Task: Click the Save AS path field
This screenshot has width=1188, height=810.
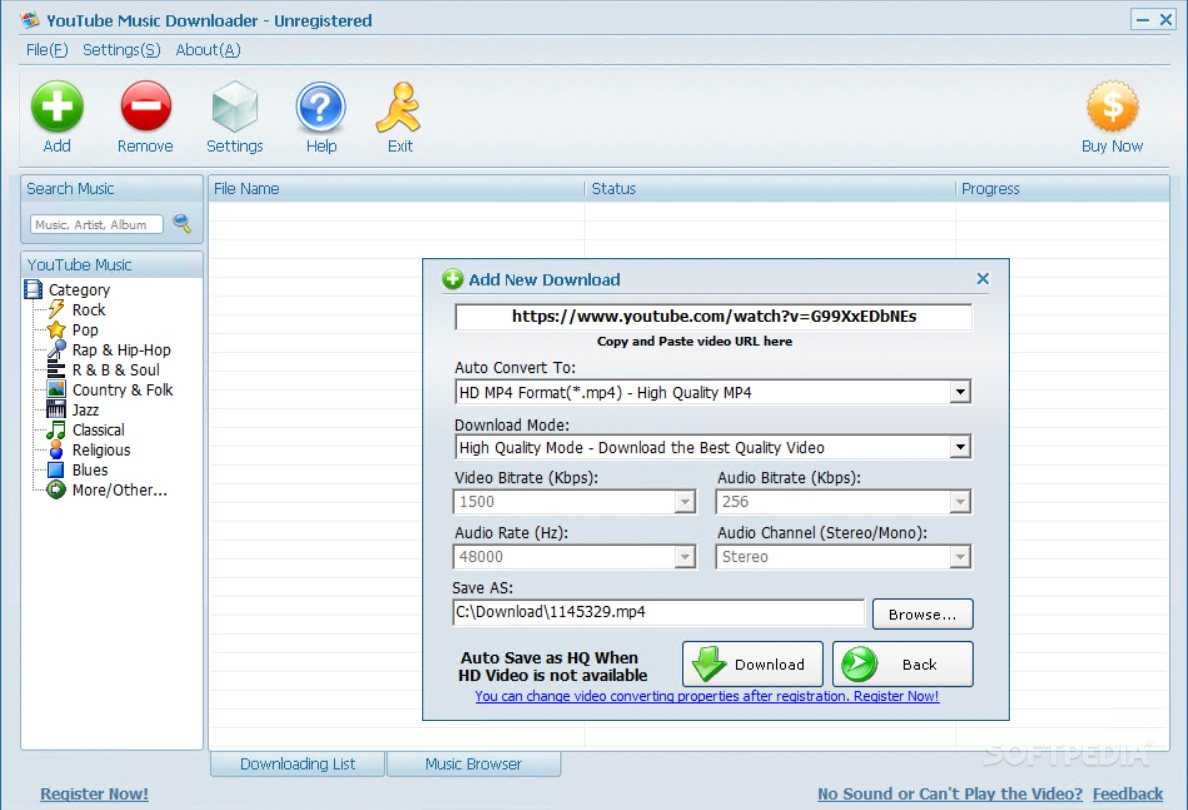Action: click(658, 612)
